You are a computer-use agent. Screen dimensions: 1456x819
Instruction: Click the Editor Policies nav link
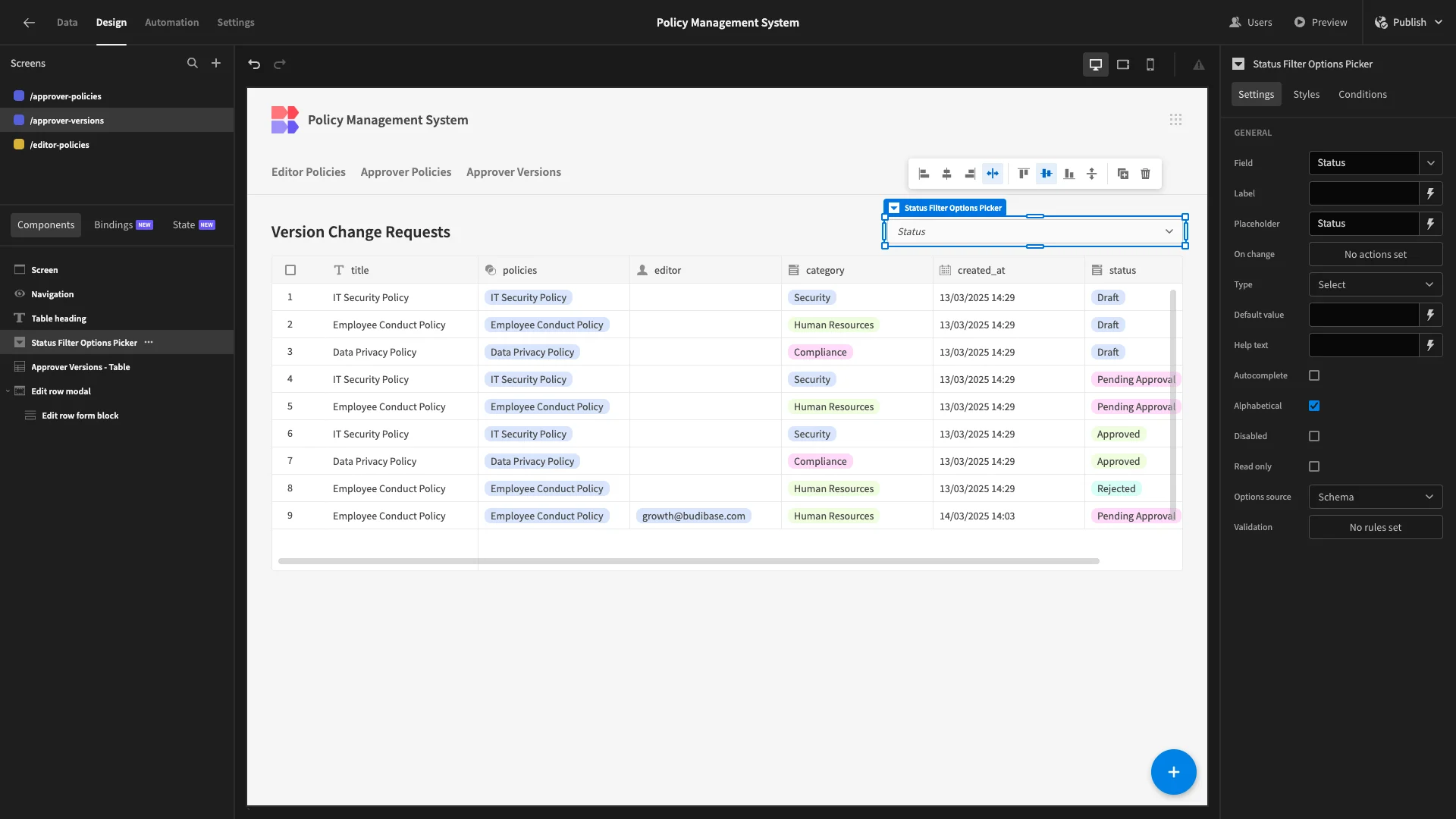click(x=309, y=172)
